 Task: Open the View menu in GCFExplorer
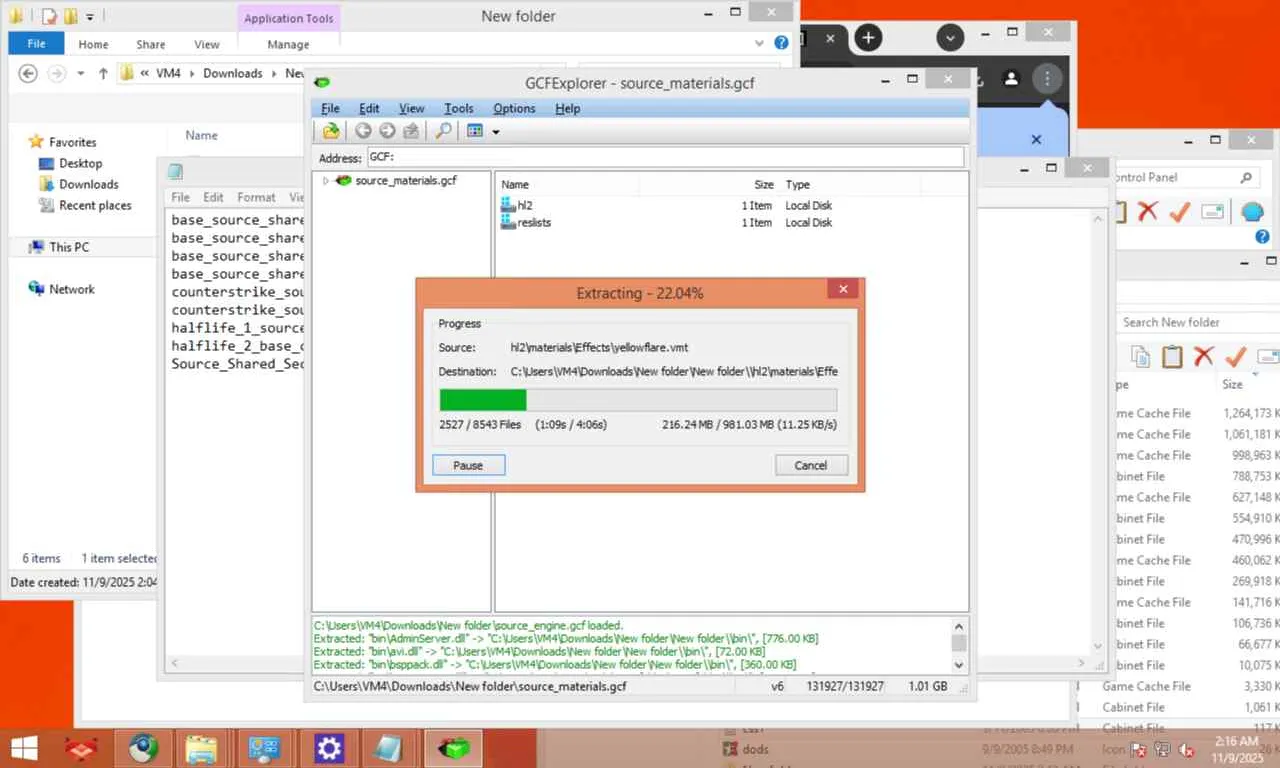click(411, 108)
